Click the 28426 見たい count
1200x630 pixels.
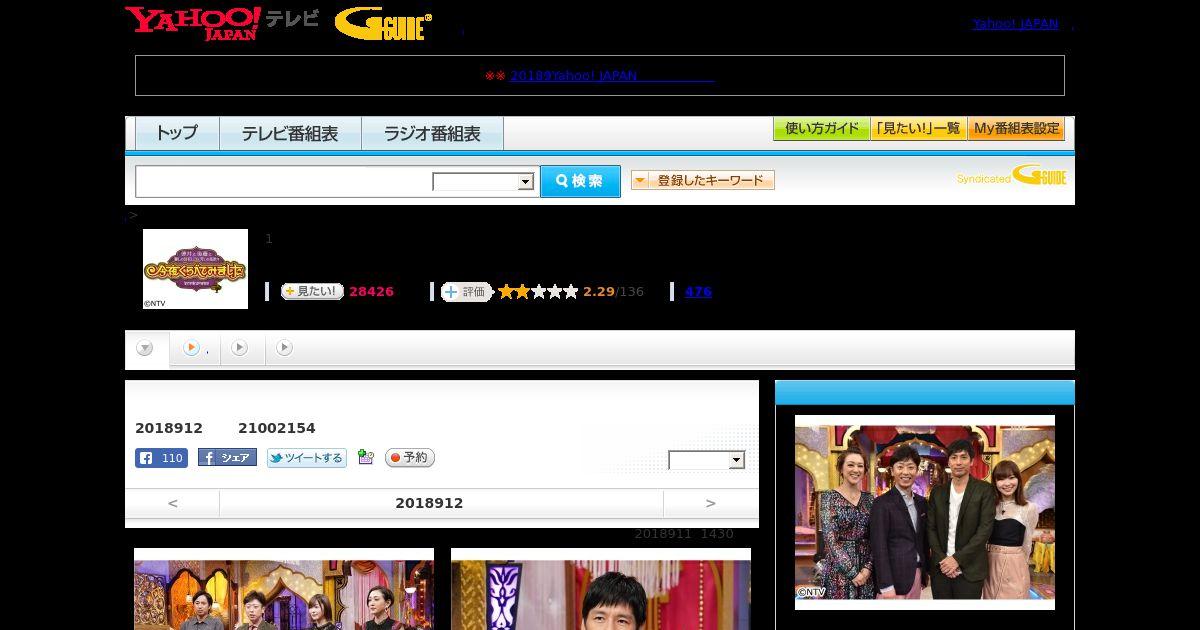(371, 291)
